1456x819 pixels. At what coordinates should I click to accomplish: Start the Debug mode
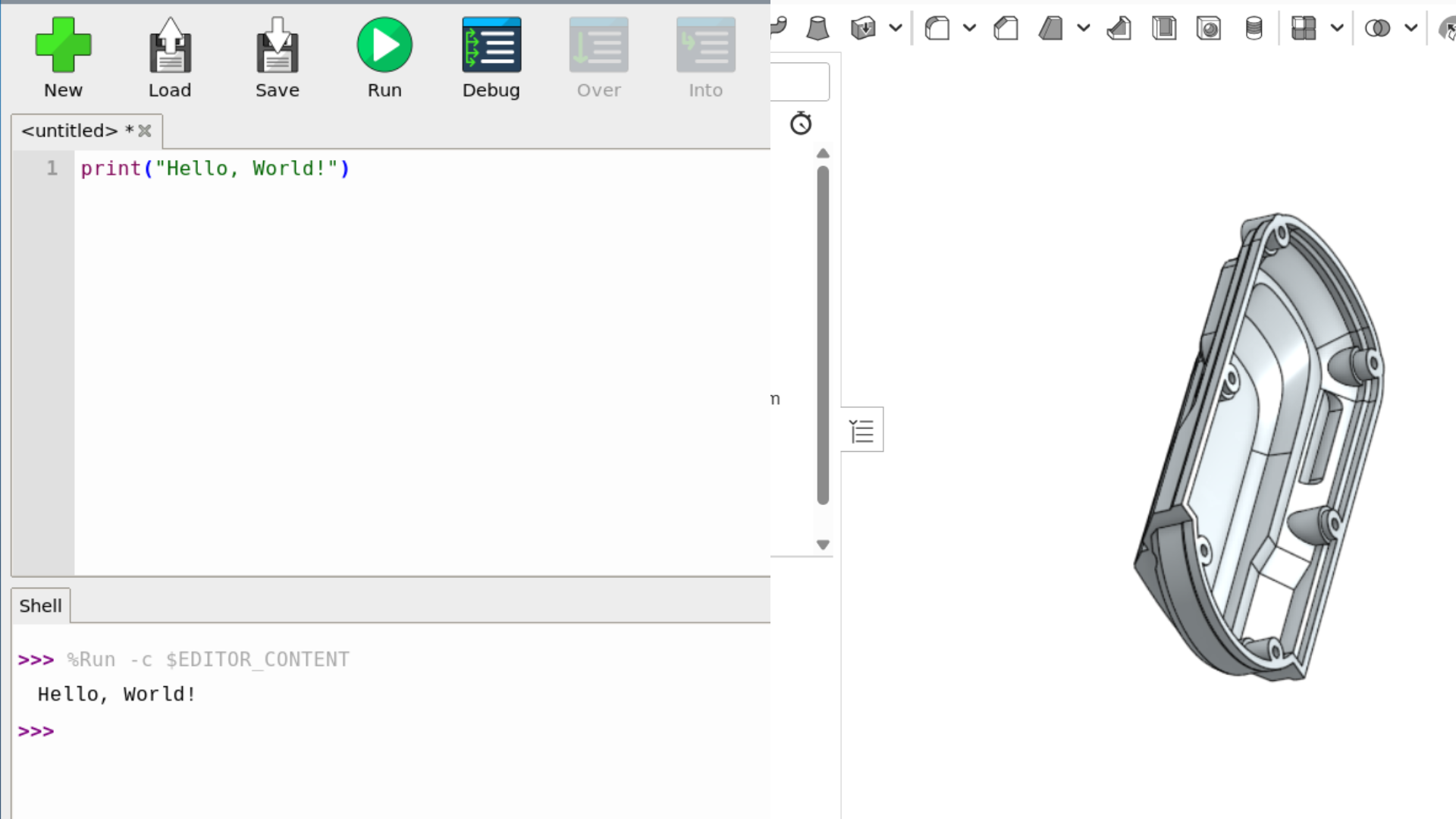491,45
